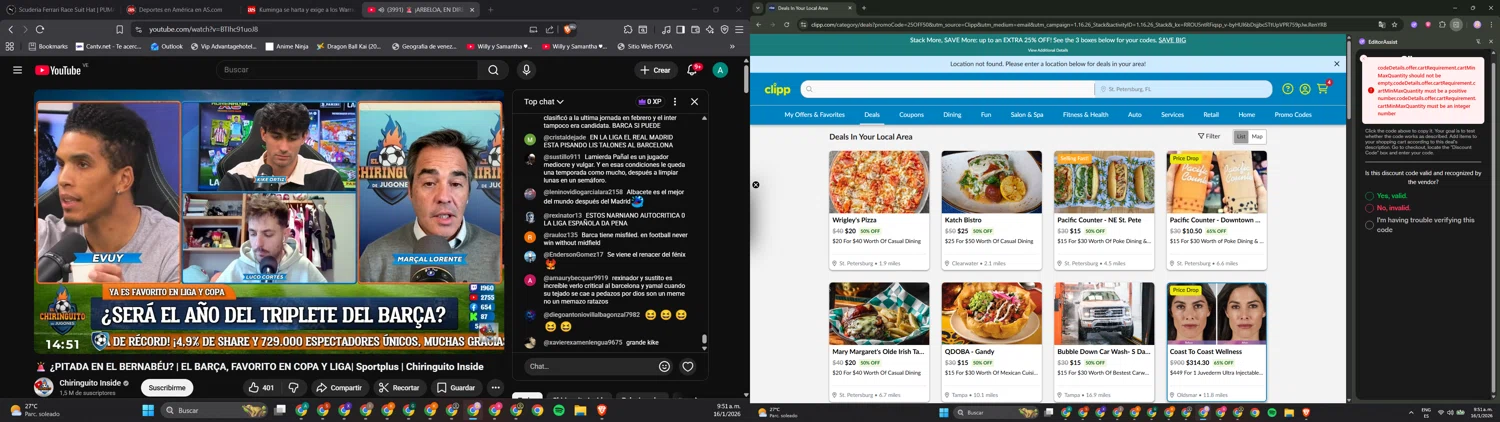
Task: Open Chrome tab search dropdown arrow
Action: click(x=756, y=8)
